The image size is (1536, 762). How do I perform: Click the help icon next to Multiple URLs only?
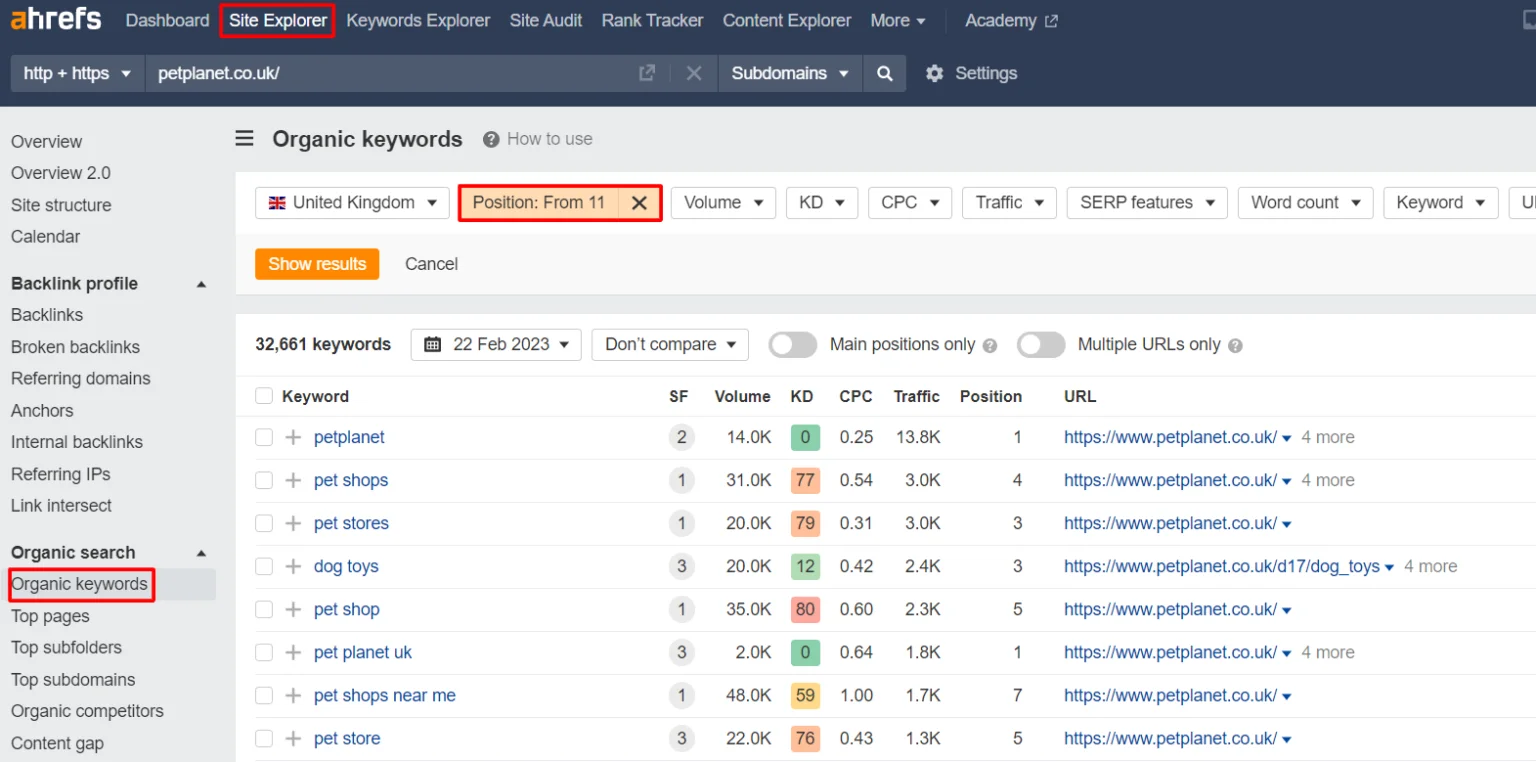pyautogui.click(x=1235, y=345)
